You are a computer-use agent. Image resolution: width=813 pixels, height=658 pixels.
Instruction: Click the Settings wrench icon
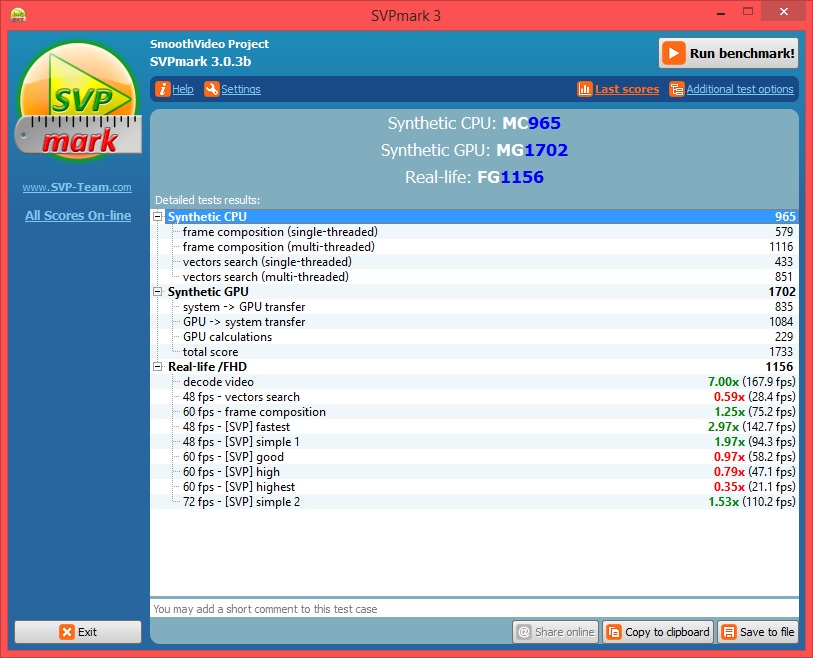211,89
